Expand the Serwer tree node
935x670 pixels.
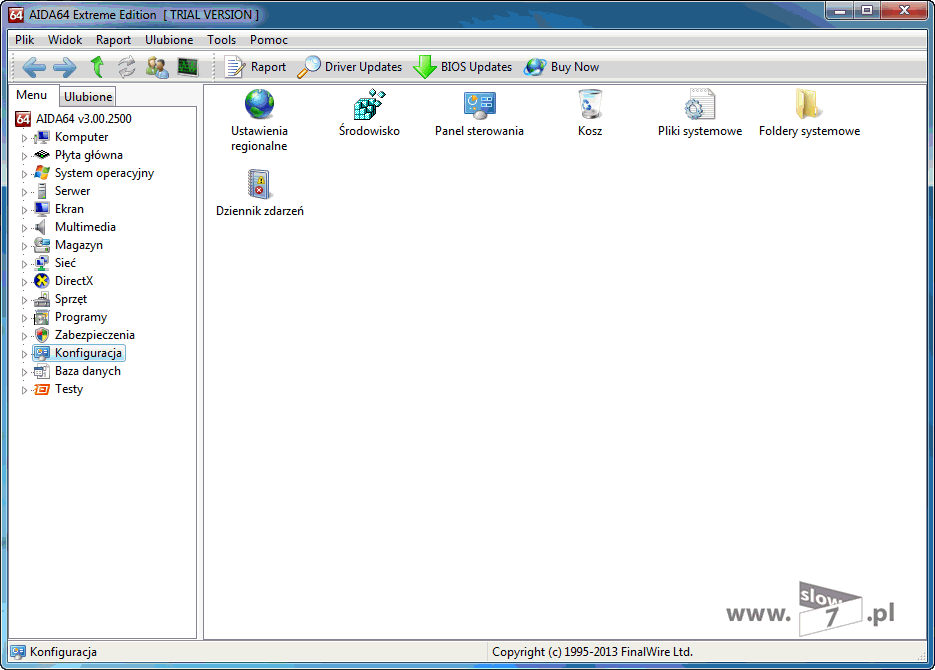click(24, 192)
